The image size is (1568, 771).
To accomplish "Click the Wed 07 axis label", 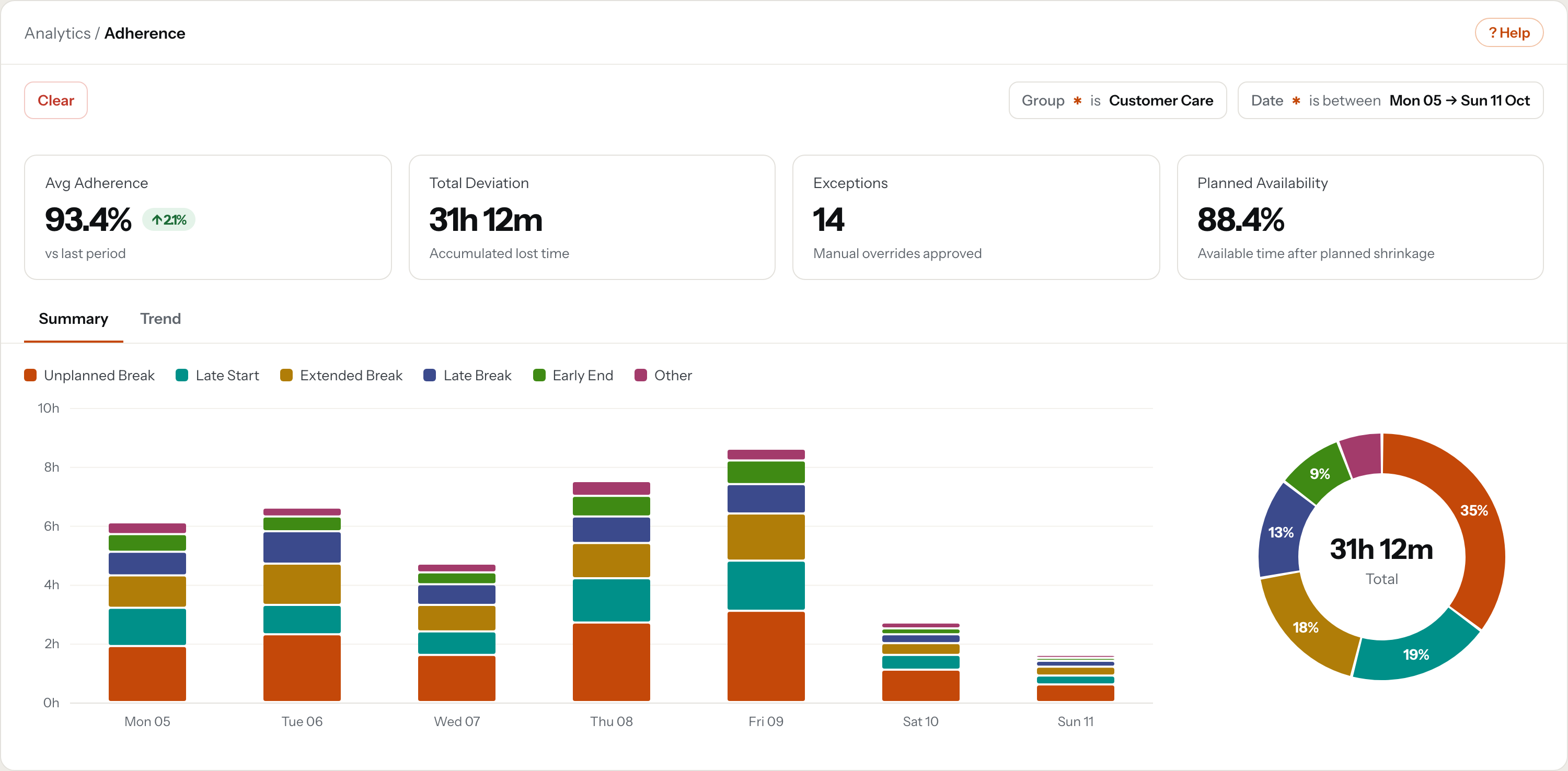I will (x=456, y=721).
